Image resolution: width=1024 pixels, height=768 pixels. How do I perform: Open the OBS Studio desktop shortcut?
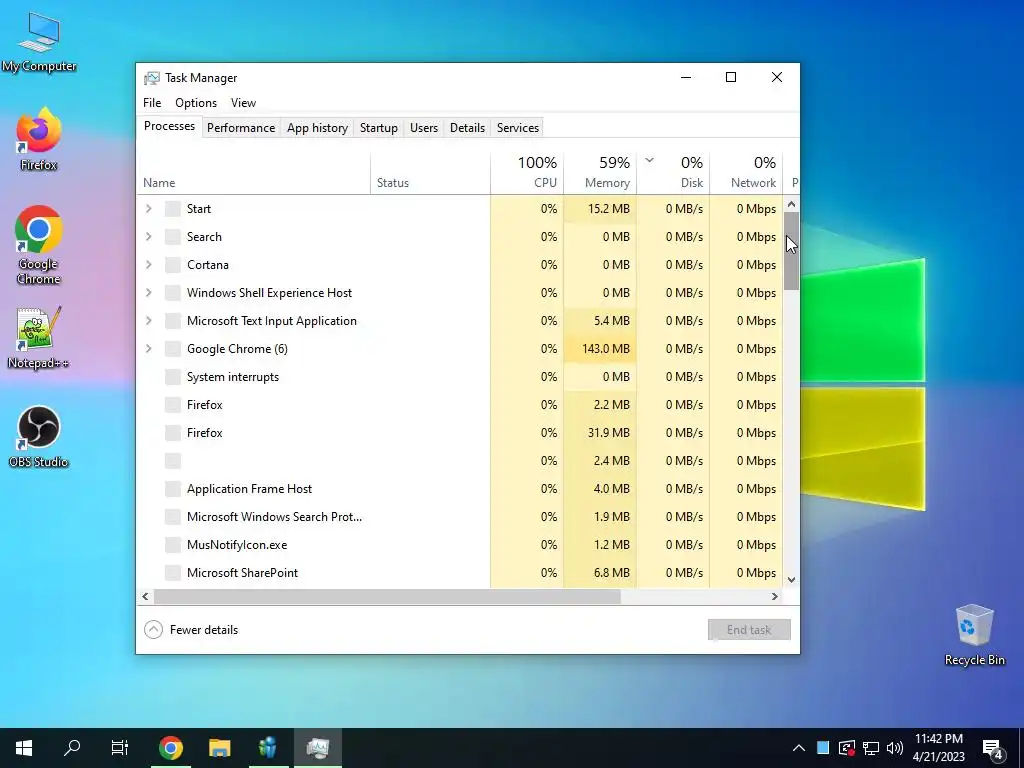pyautogui.click(x=39, y=437)
